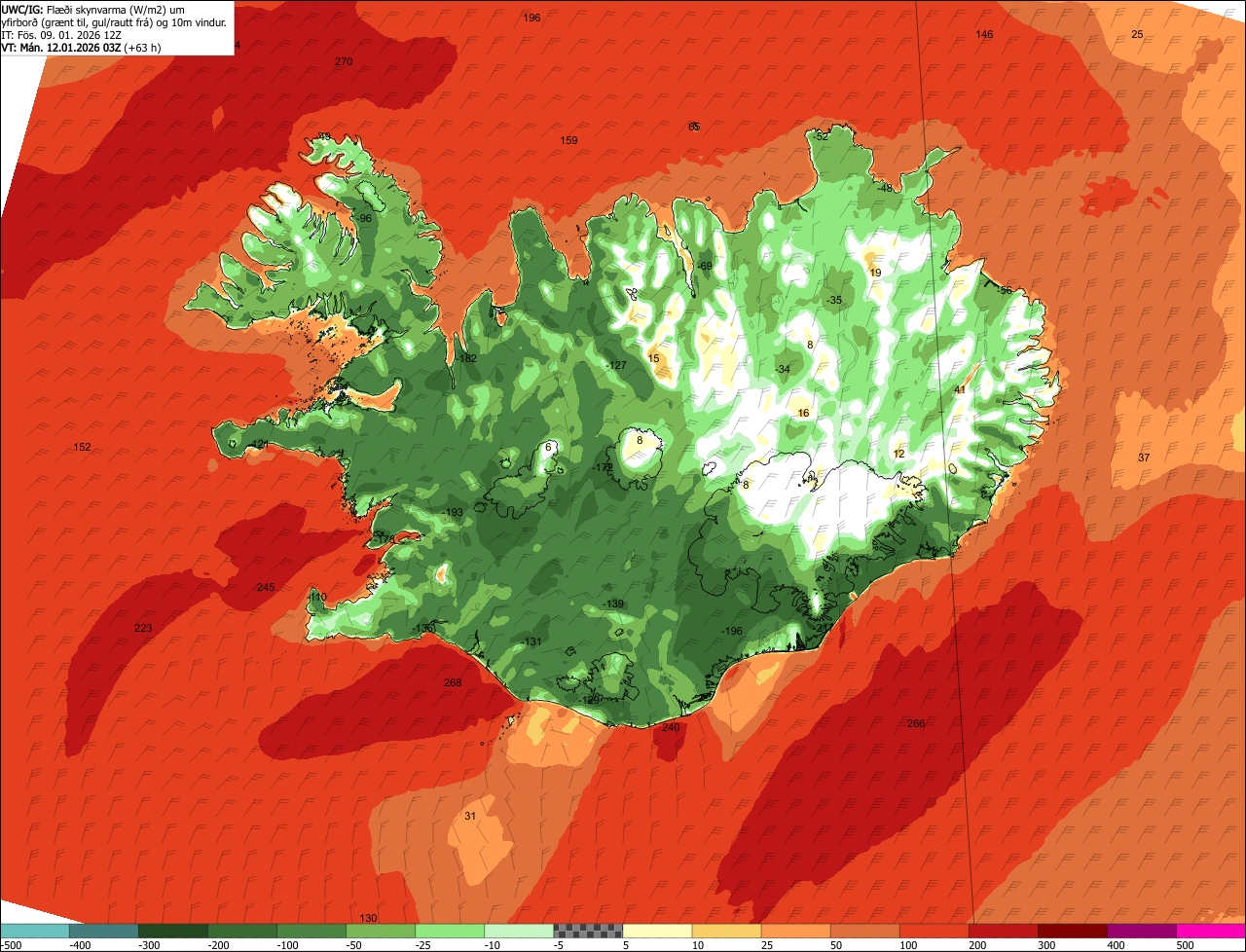Click the 200 to 300 red legend swatch
The image size is (1246, 952).
1003,931
